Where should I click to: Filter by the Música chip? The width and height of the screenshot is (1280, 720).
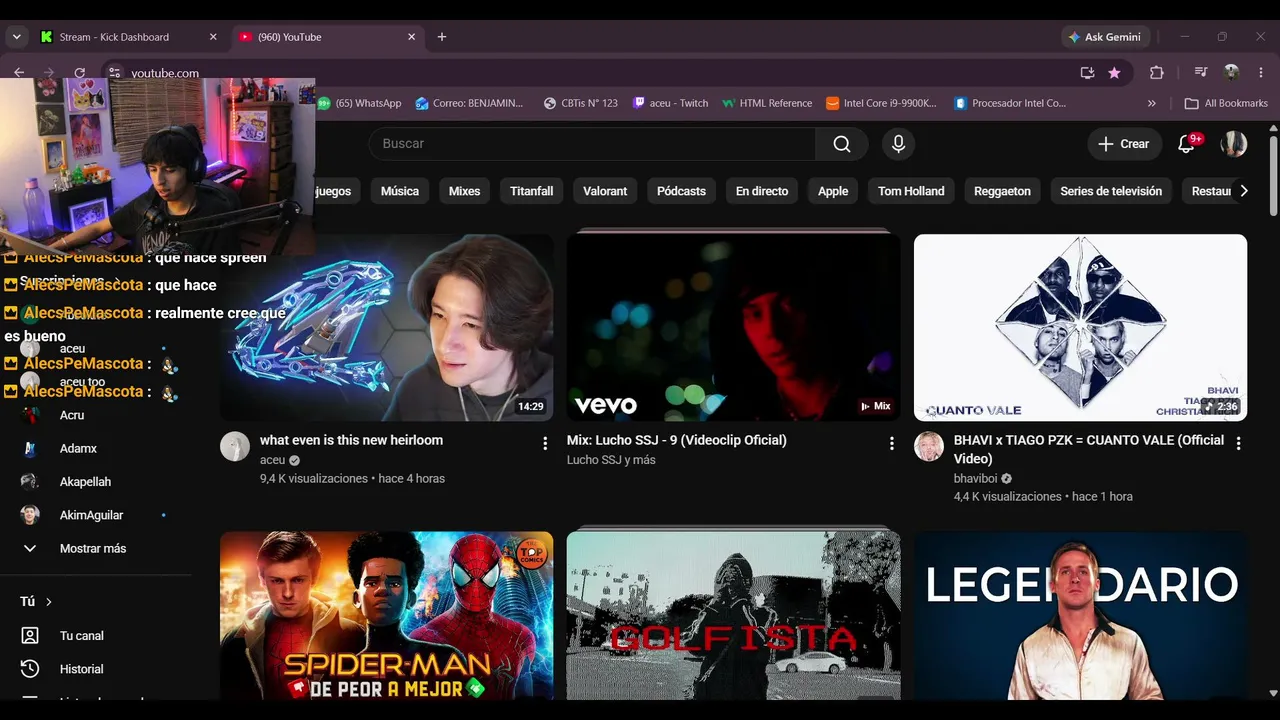tap(400, 191)
